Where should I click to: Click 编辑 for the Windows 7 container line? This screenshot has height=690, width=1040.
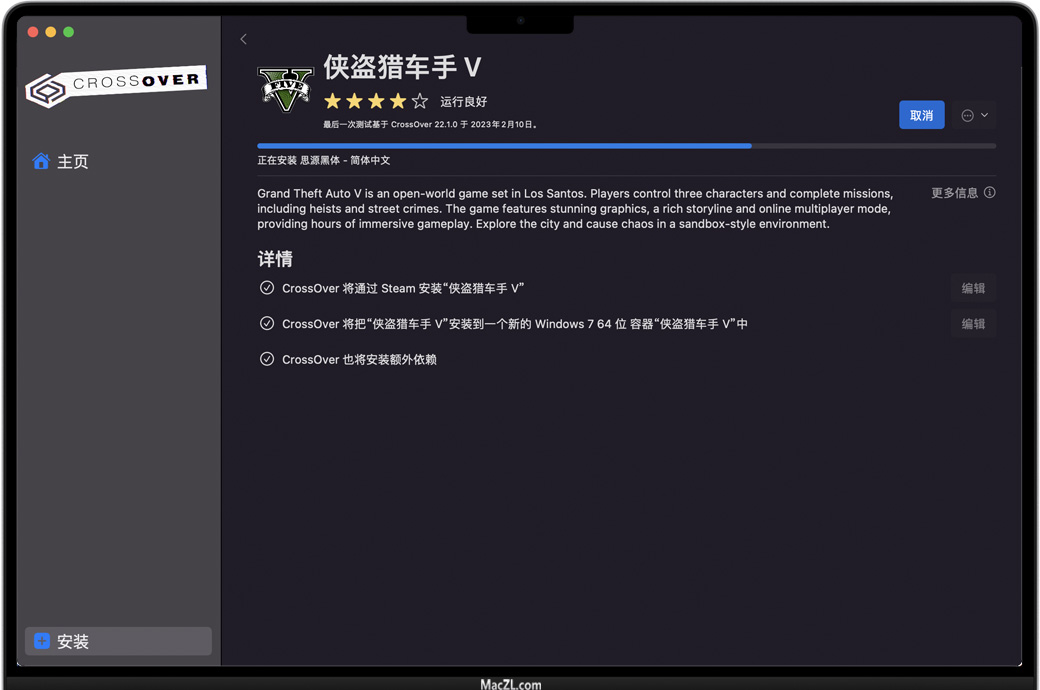tap(972, 324)
